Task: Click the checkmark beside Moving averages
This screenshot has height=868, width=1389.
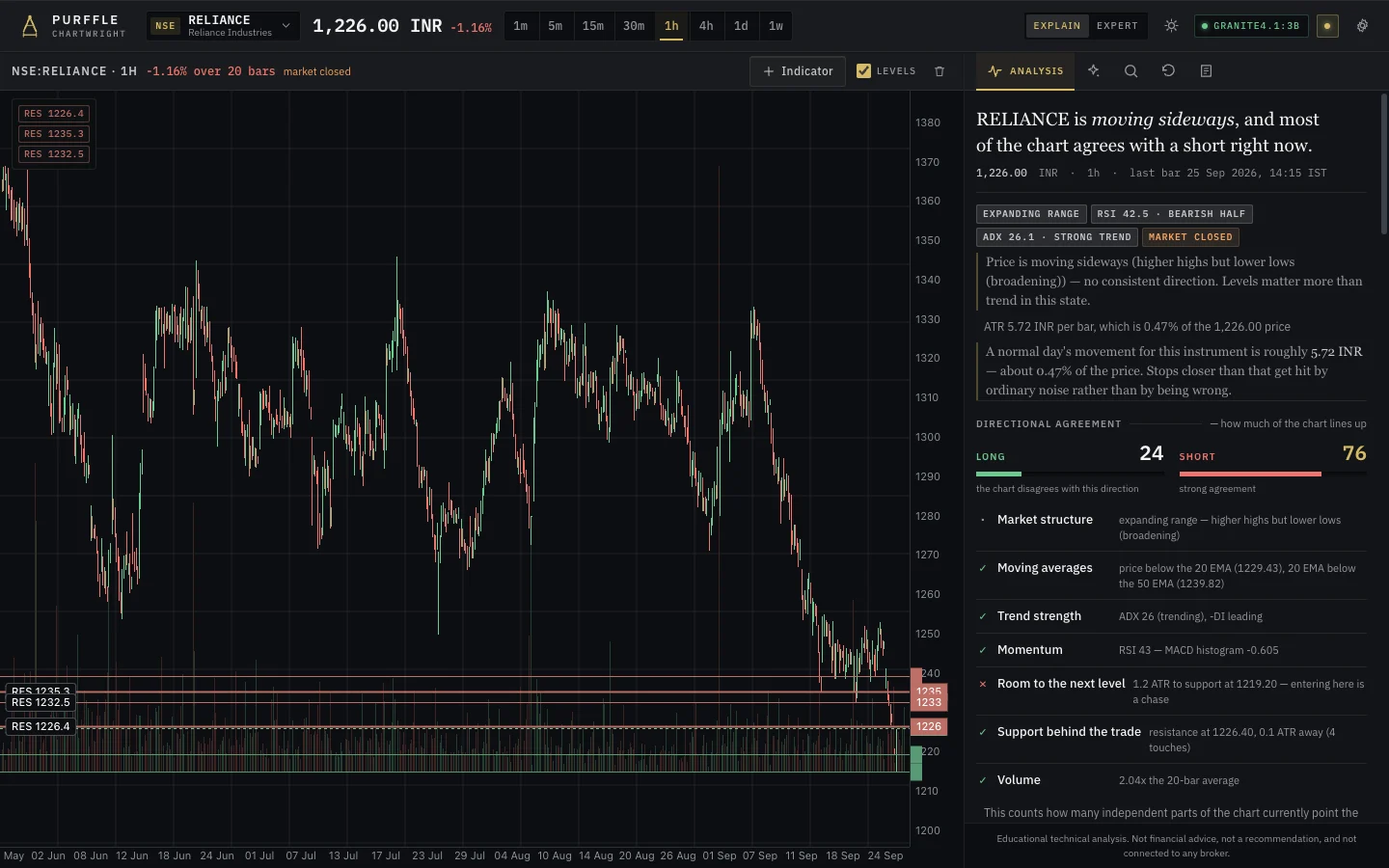Action: (x=983, y=568)
